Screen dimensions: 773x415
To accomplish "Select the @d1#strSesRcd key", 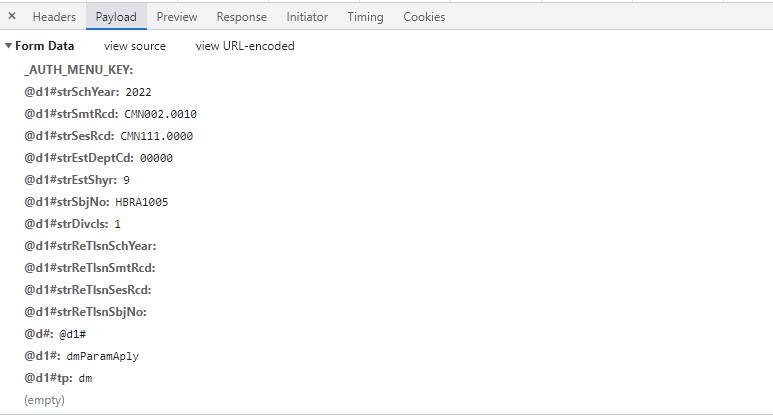I will pyautogui.click(x=69, y=136).
